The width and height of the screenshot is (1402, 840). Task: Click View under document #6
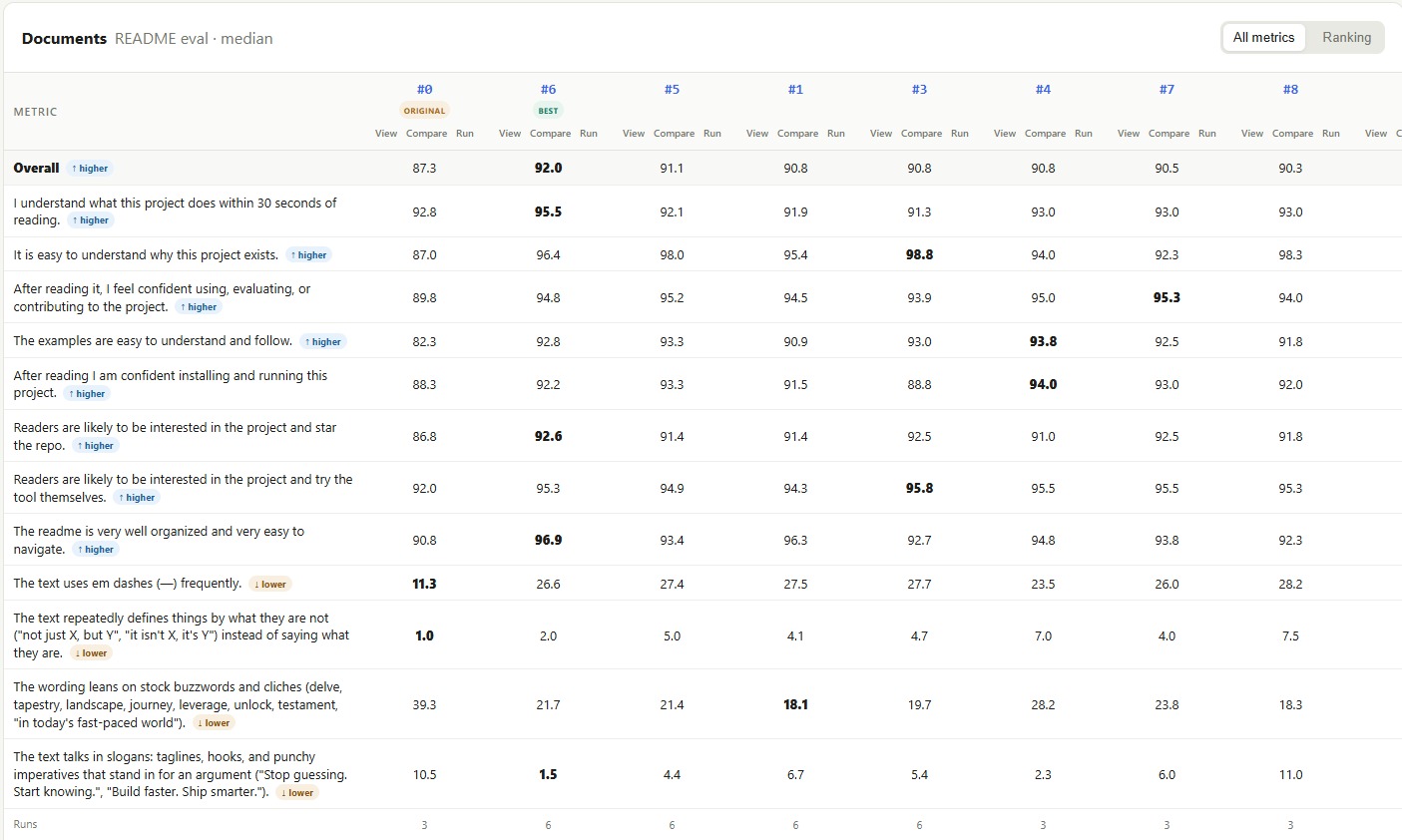(x=510, y=134)
